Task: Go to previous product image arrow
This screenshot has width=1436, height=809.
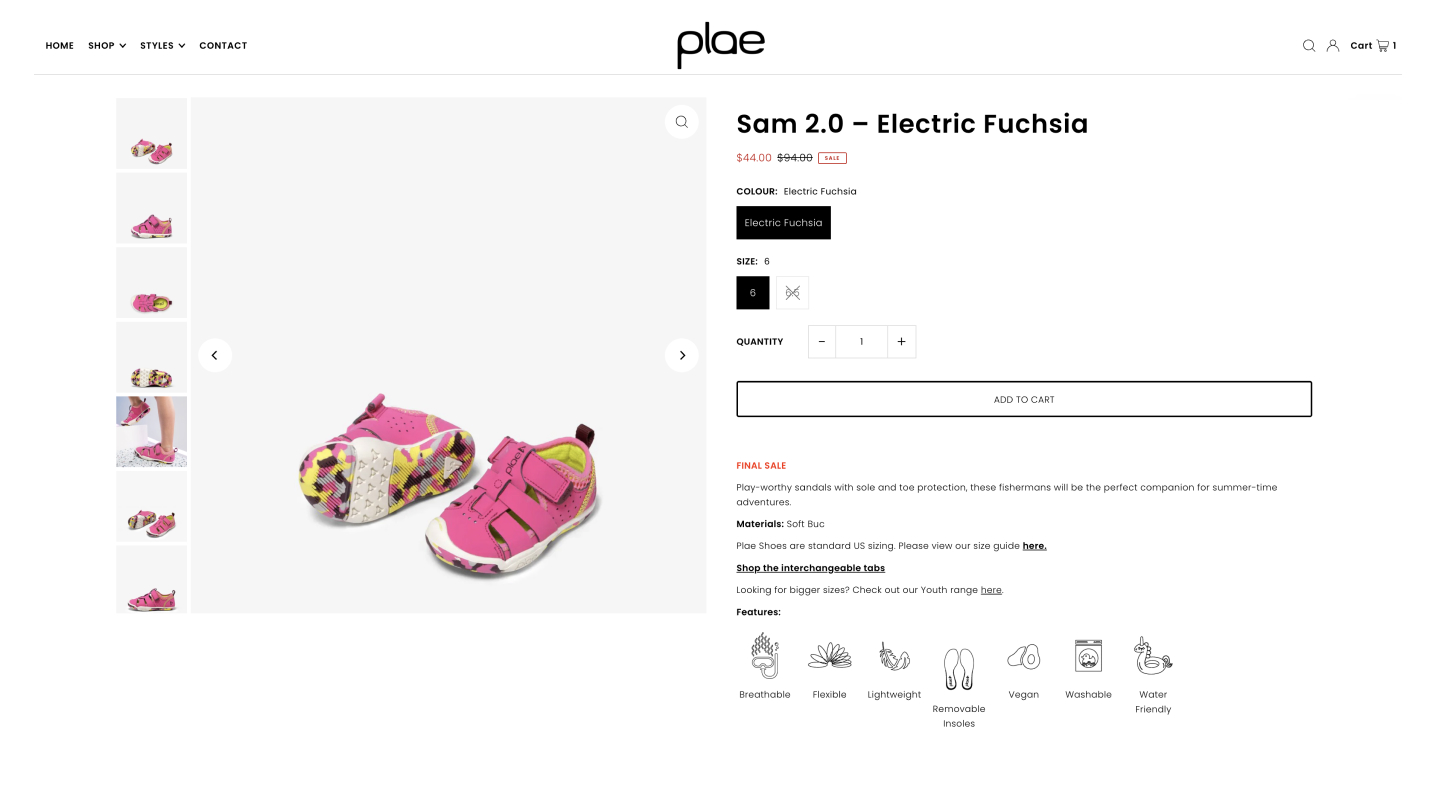Action: click(215, 355)
